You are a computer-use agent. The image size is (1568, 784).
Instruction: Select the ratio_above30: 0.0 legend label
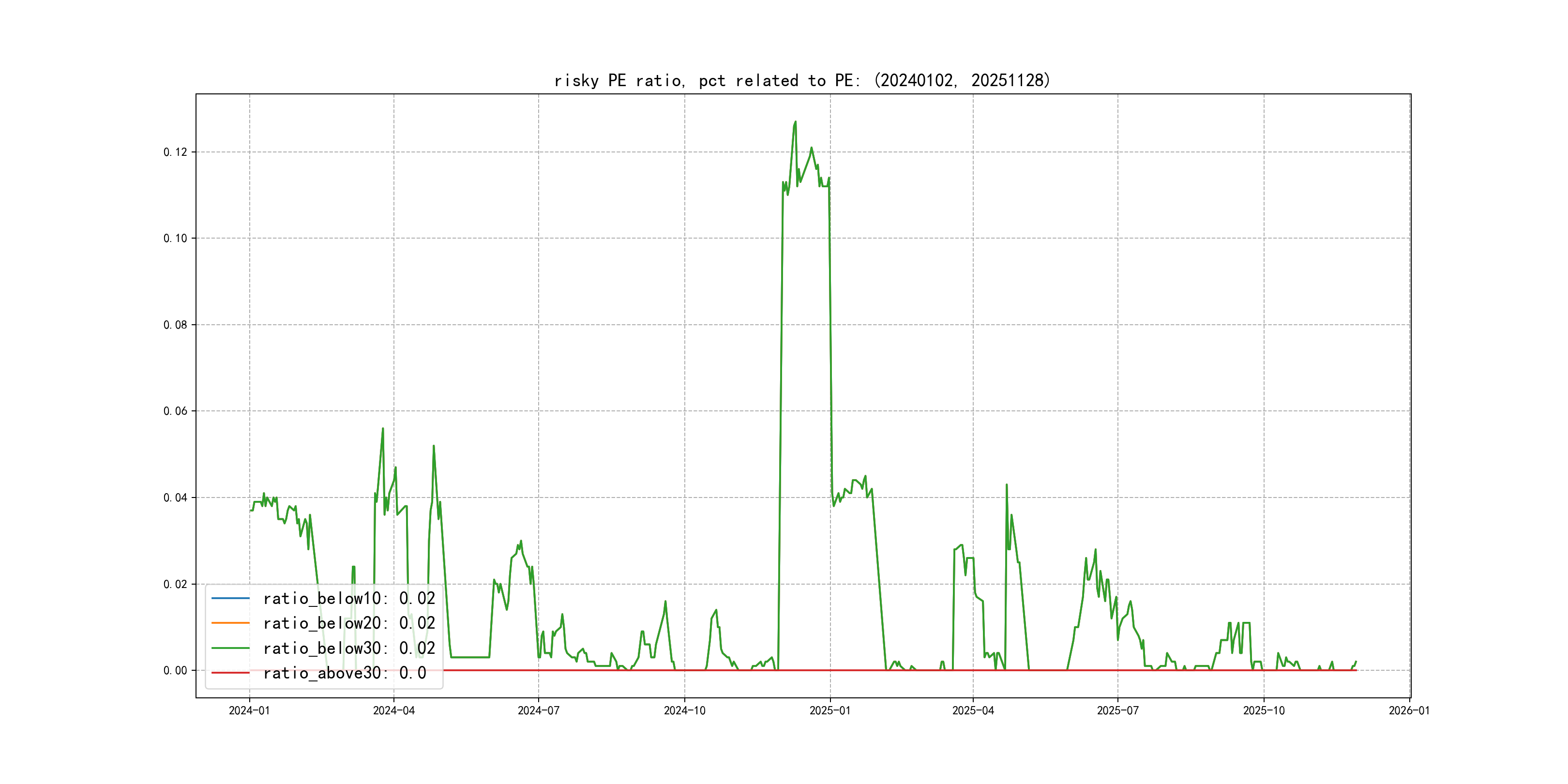(x=344, y=673)
